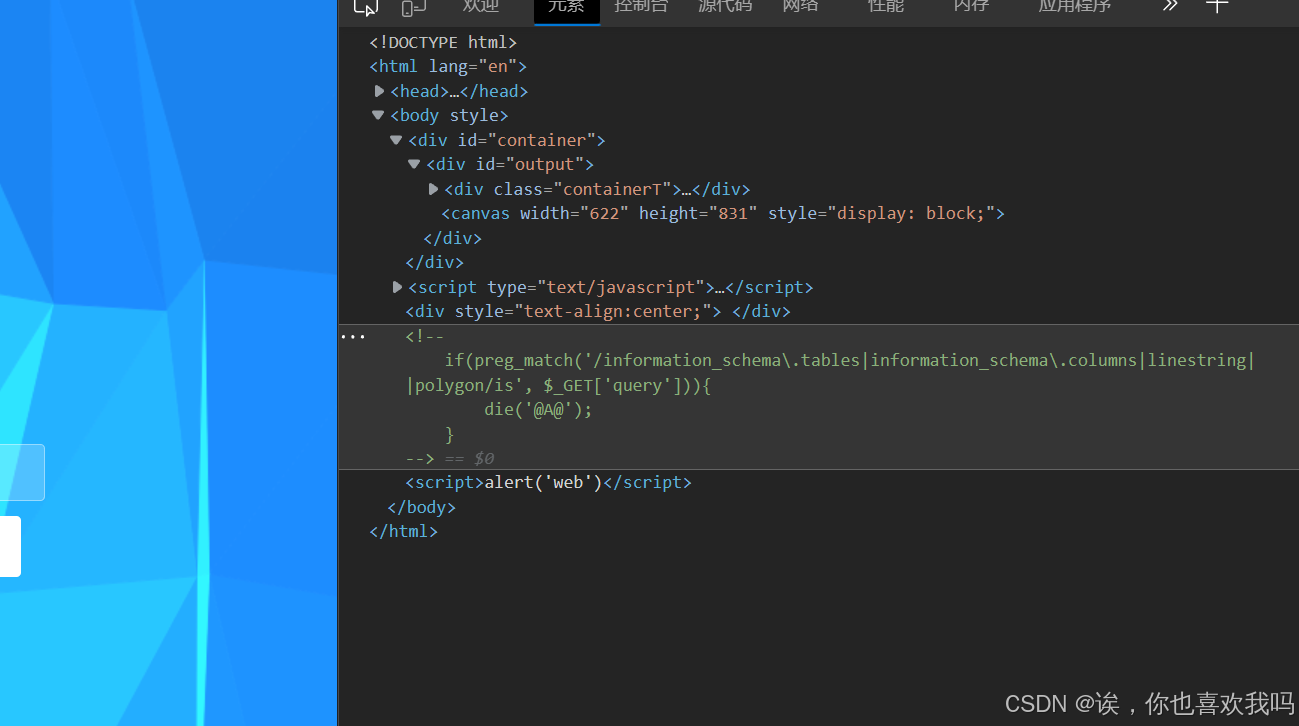Open the 应用程序 tab
The image size is (1299, 726).
(x=1075, y=6)
